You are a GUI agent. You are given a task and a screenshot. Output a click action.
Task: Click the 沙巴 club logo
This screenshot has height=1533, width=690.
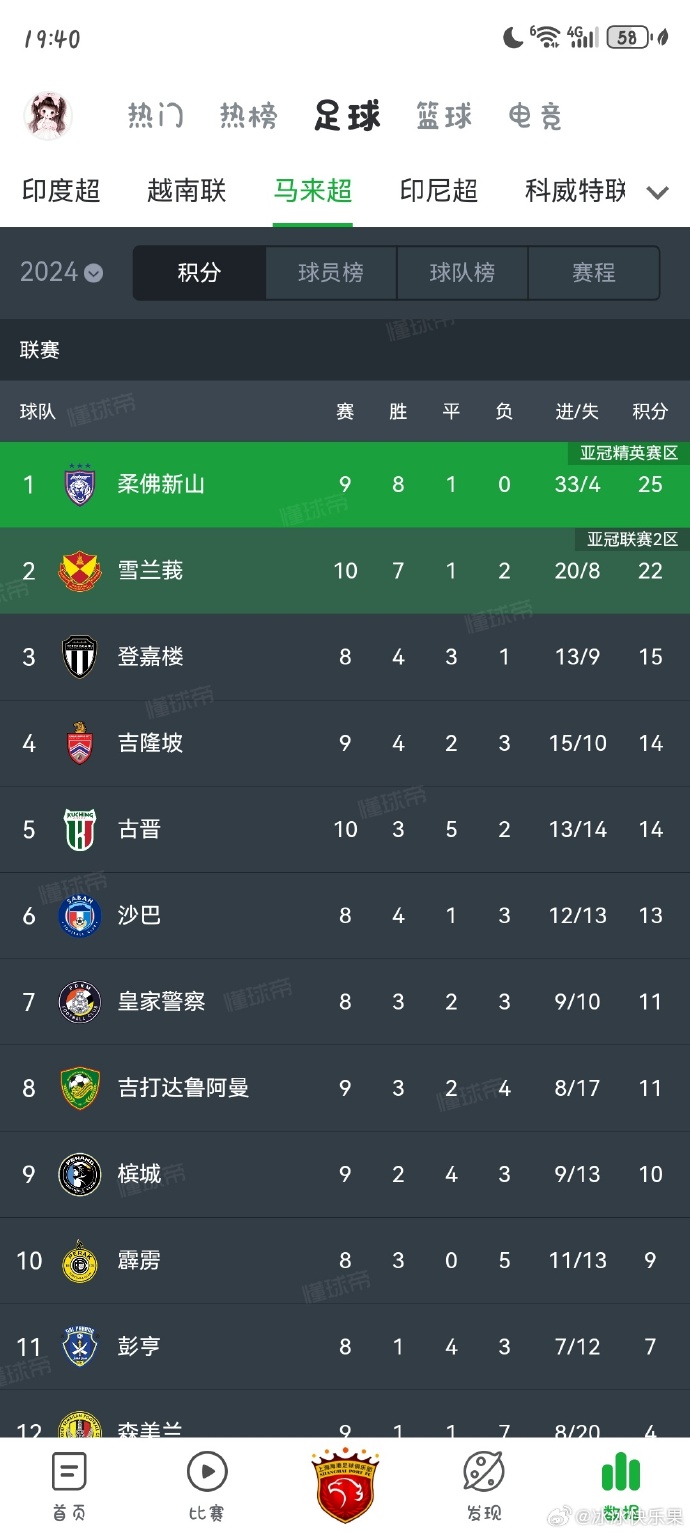pyautogui.click(x=80, y=915)
